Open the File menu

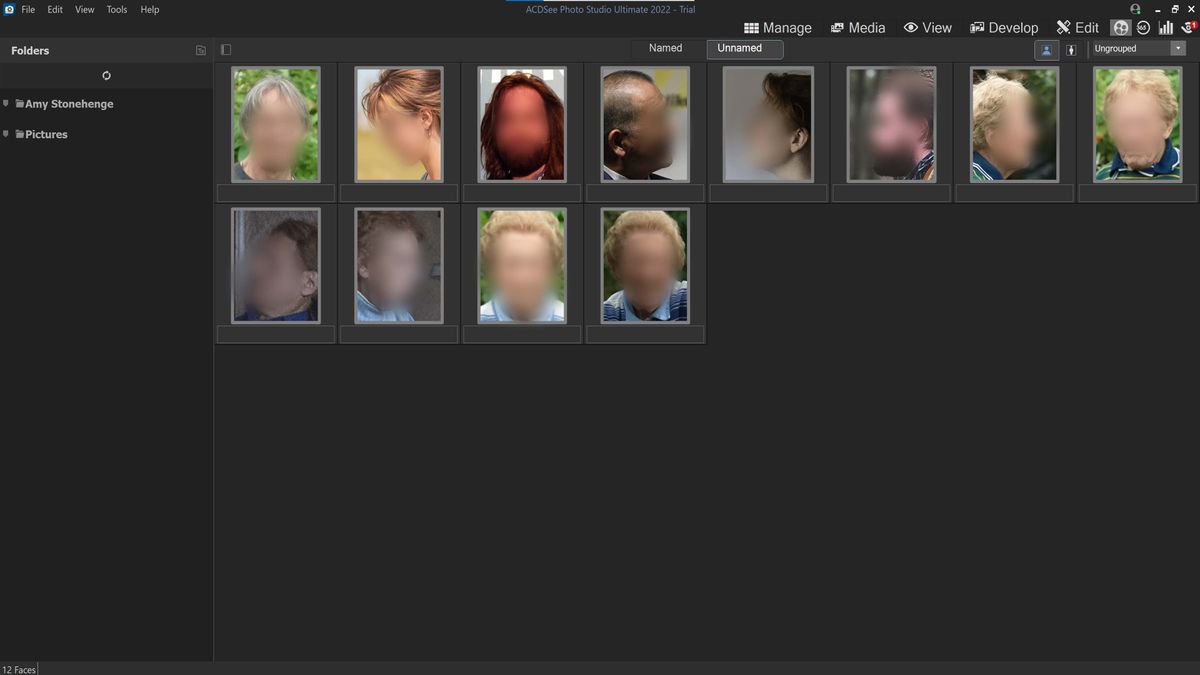(28, 9)
